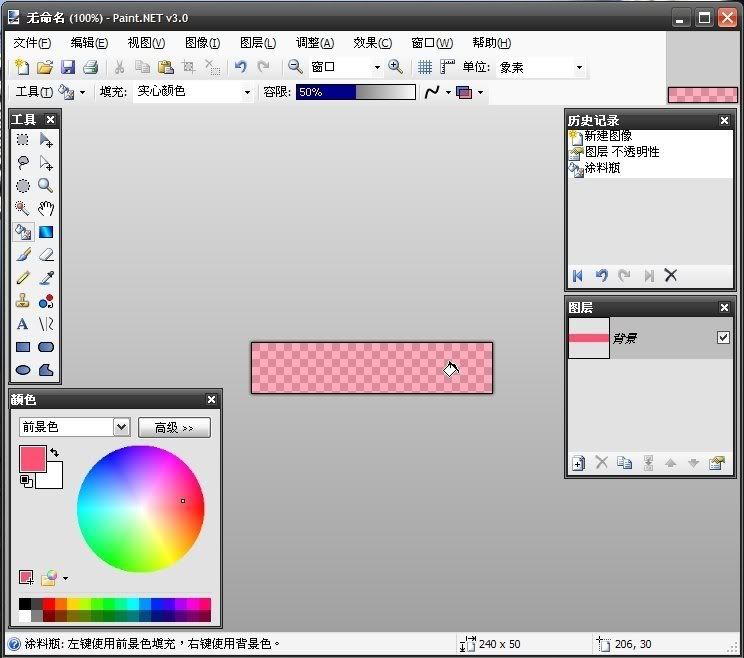The height and width of the screenshot is (658, 744).
Task: Select the Paint Bucket tool in toolbox
Action: 22,232
